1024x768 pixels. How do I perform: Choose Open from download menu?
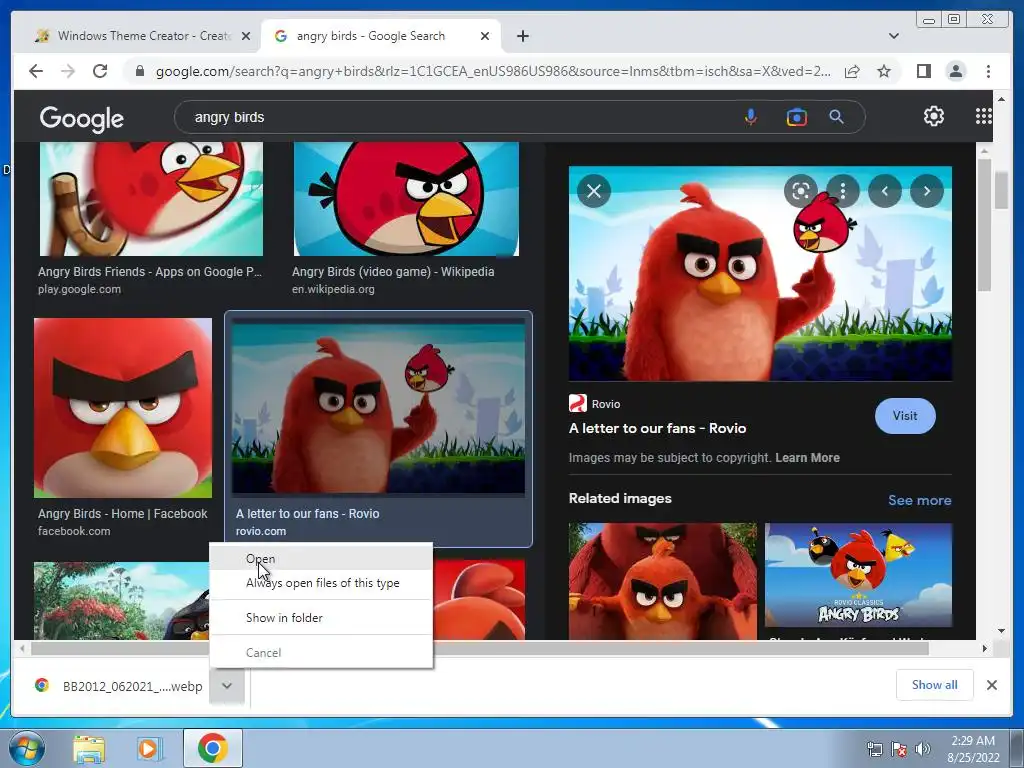[x=321, y=558]
